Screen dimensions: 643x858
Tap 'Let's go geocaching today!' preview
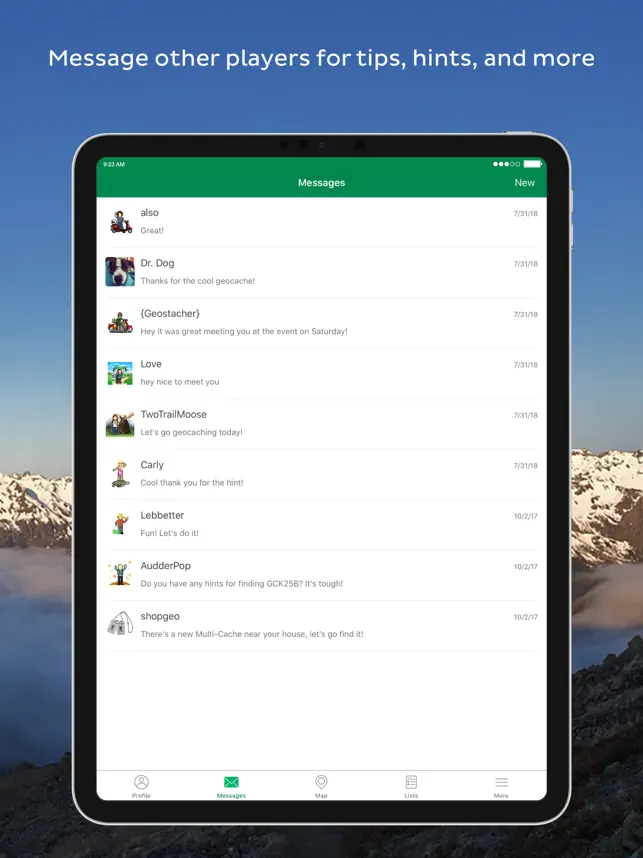191,432
